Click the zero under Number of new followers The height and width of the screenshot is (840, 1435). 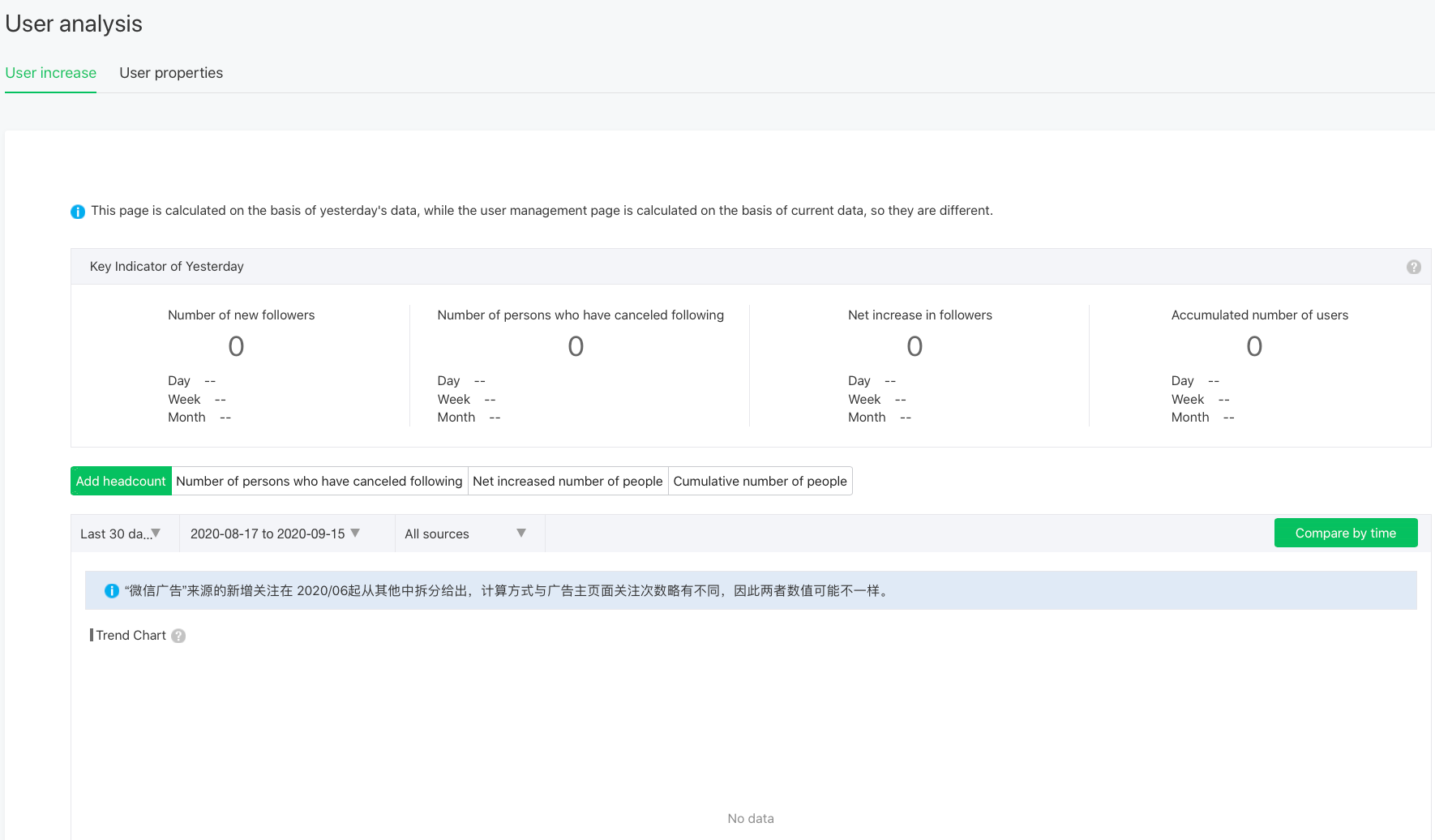tap(236, 347)
